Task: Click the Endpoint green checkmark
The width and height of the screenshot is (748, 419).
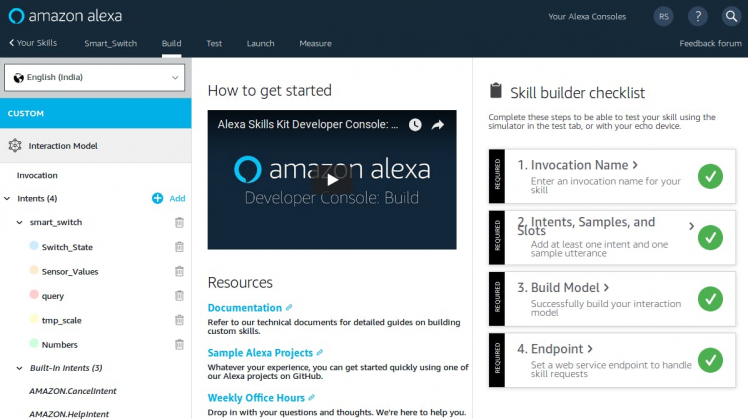Action: click(710, 360)
